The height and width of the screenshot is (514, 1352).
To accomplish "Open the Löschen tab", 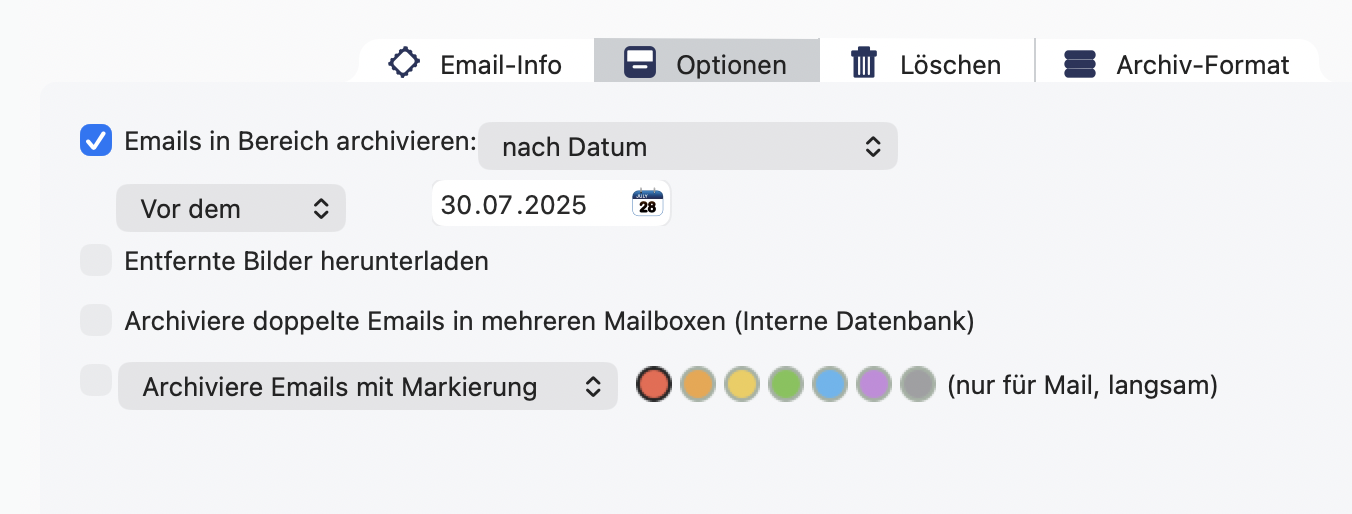I will coord(926,63).
